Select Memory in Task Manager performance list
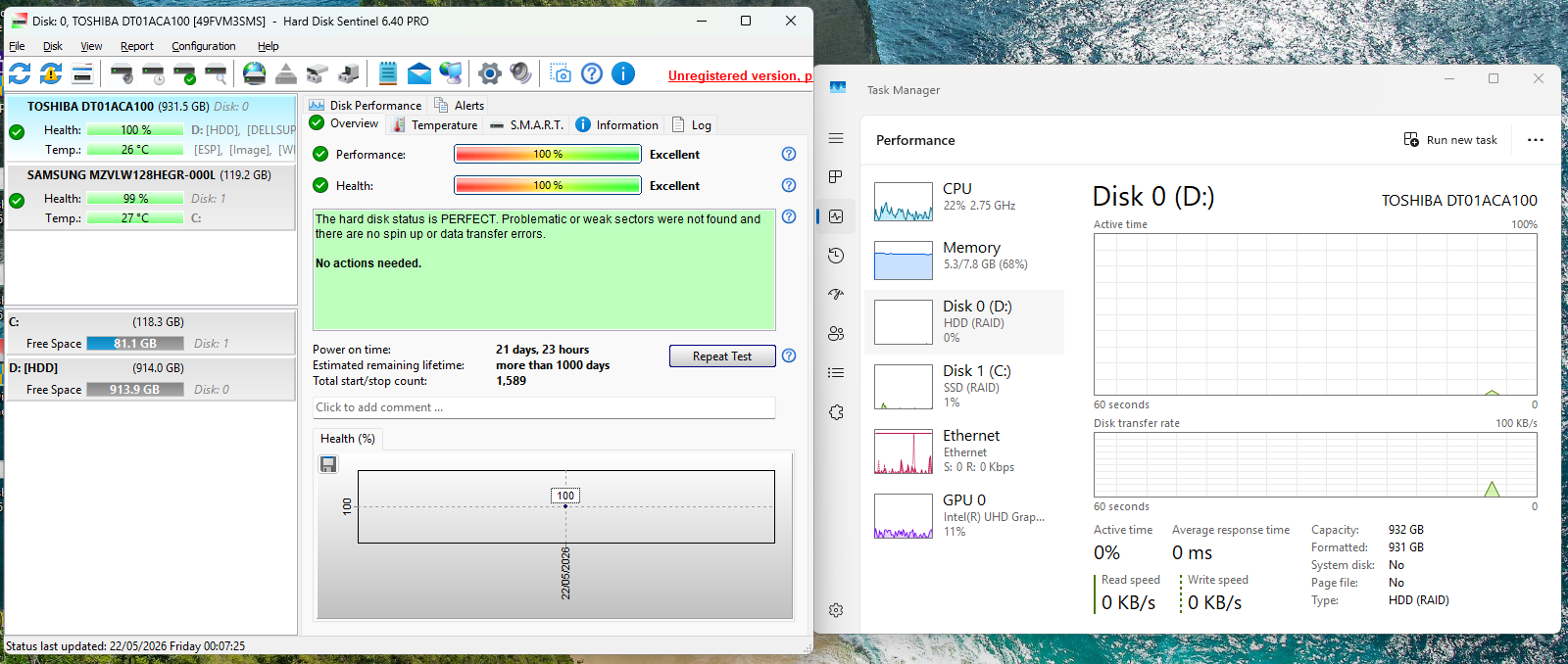The height and width of the screenshot is (664, 1568). [965, 260]
